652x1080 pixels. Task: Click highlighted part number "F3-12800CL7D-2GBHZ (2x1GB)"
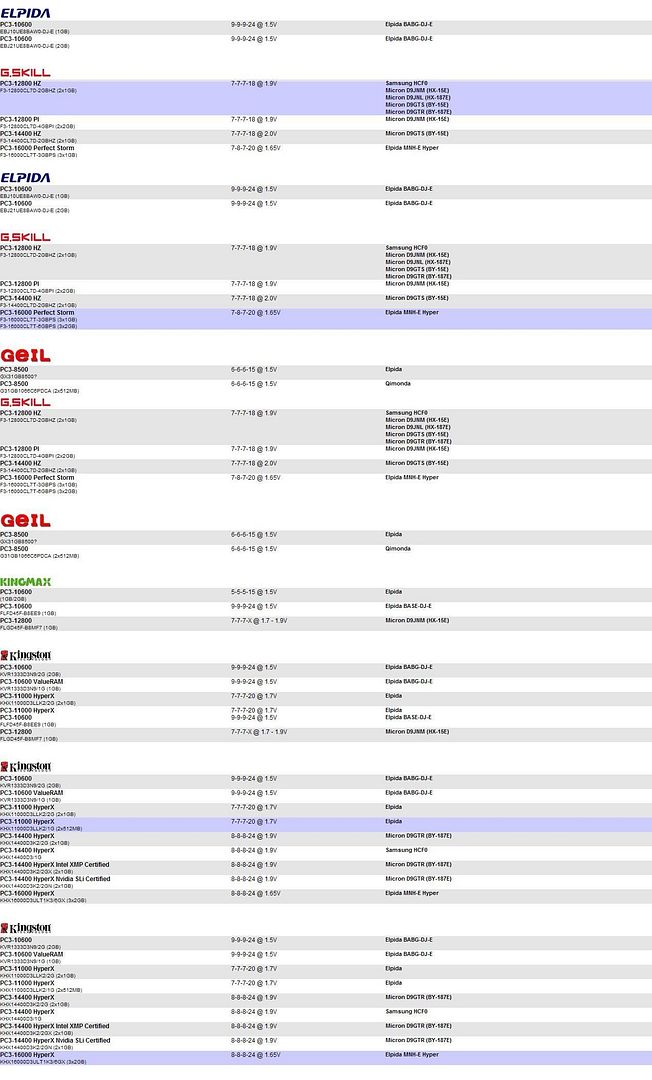(x=39, y=91)
